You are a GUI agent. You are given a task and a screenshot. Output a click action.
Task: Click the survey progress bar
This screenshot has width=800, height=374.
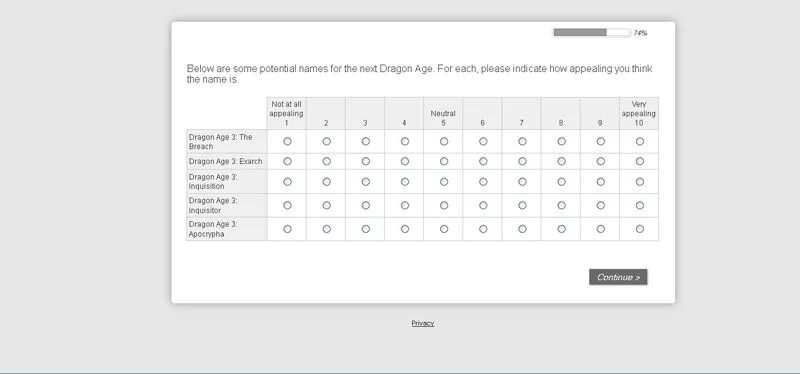[592, 33]
